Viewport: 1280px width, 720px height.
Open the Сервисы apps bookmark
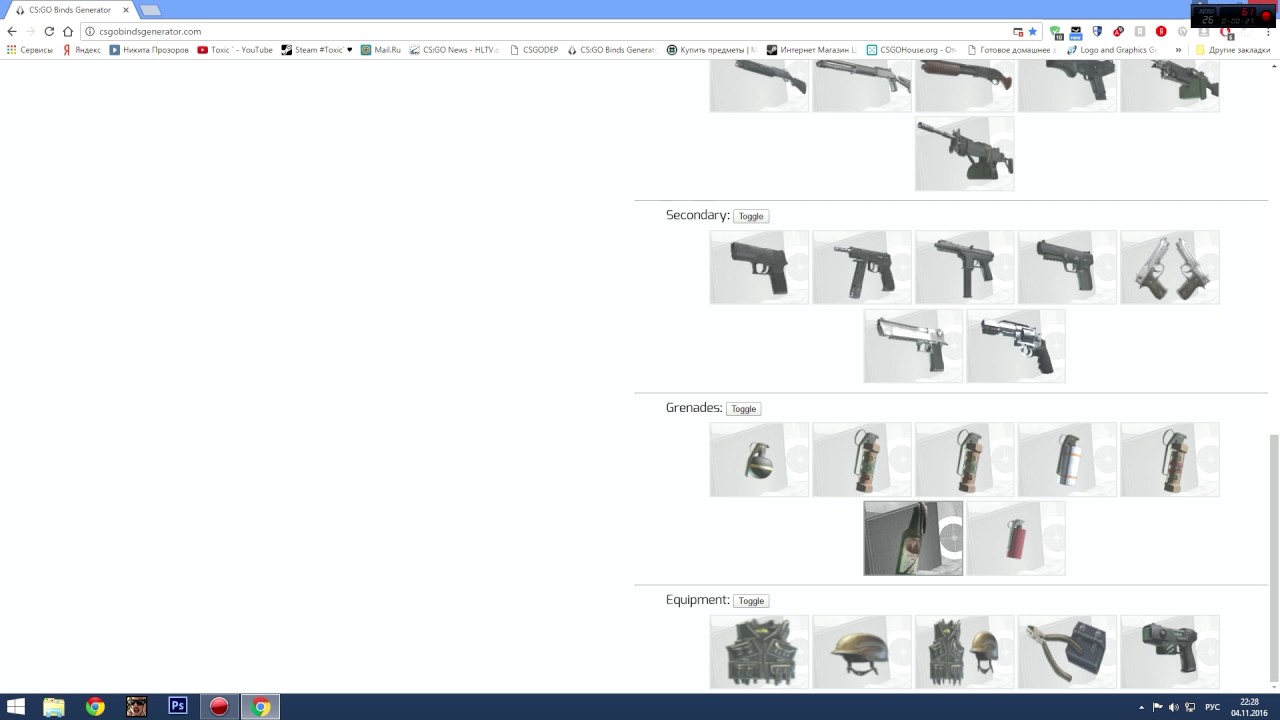[x=30, y=50]
